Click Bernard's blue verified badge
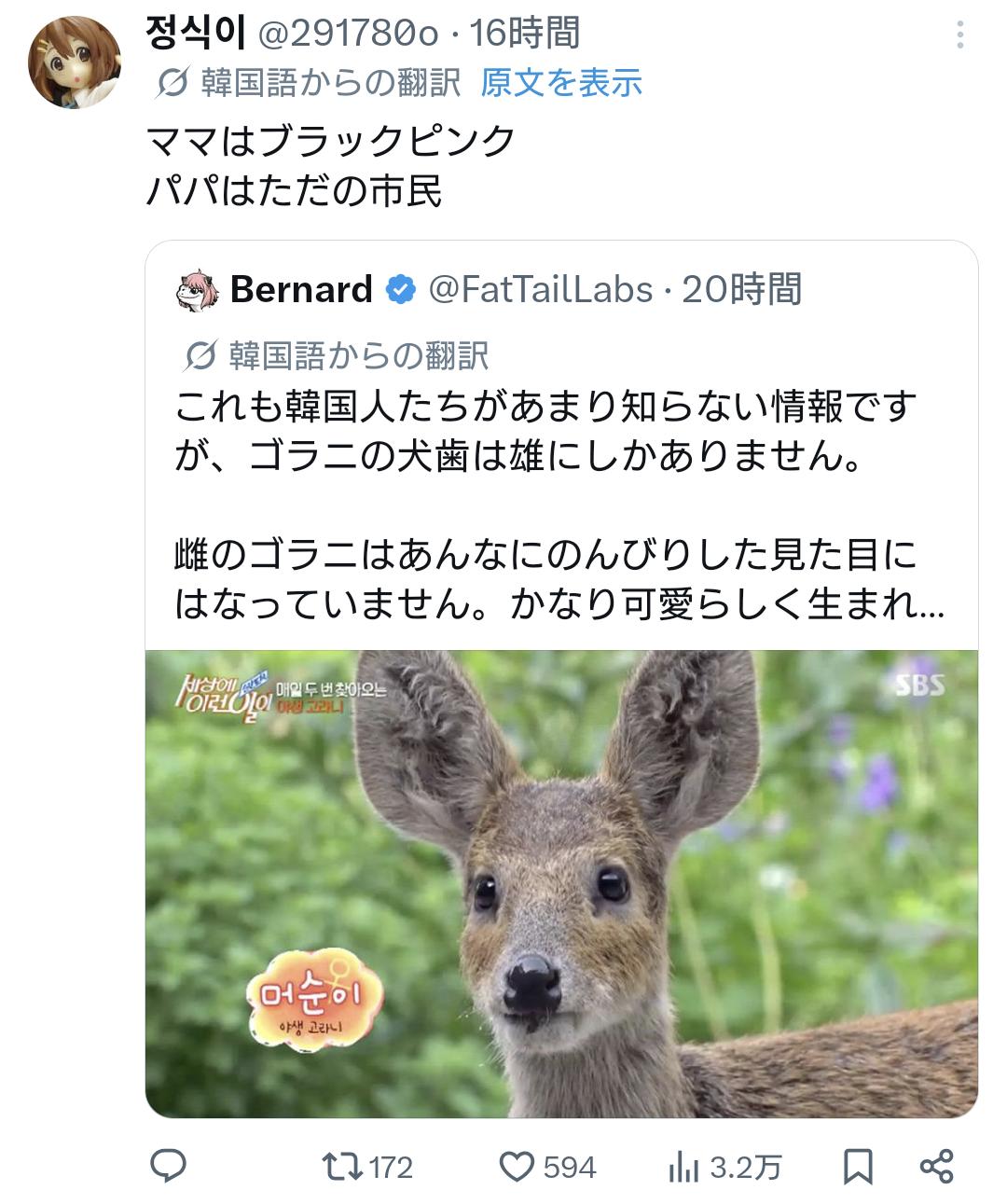 pyautogui.click(x=401, y=290)
